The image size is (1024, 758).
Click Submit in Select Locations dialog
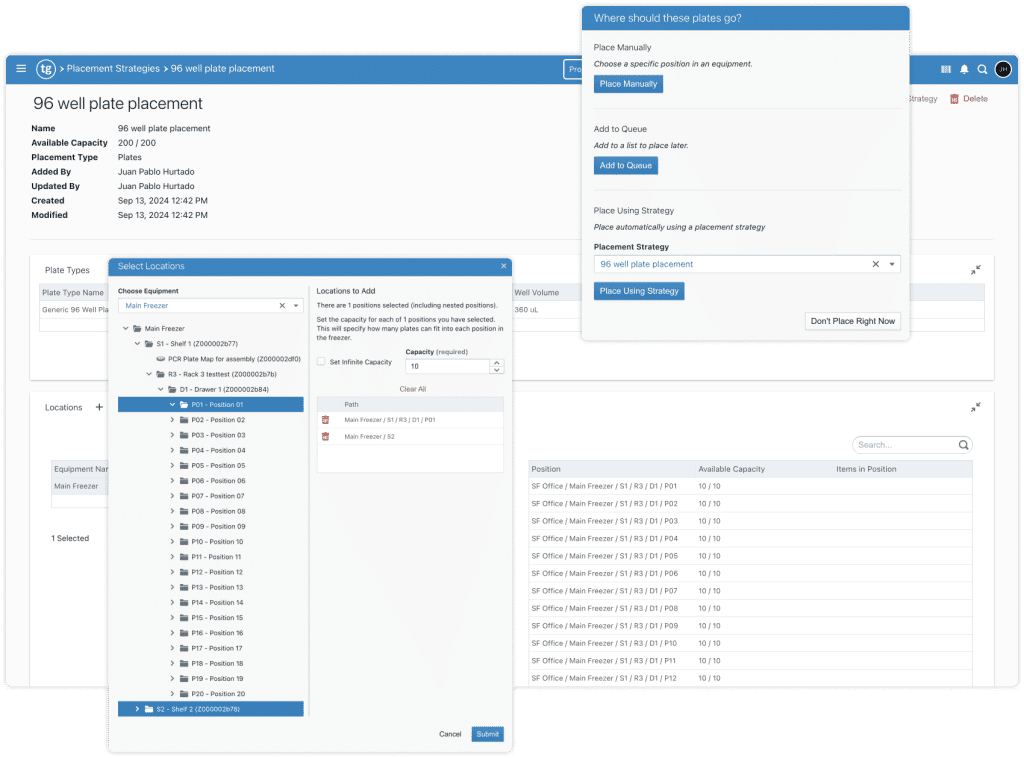[487, 734]
